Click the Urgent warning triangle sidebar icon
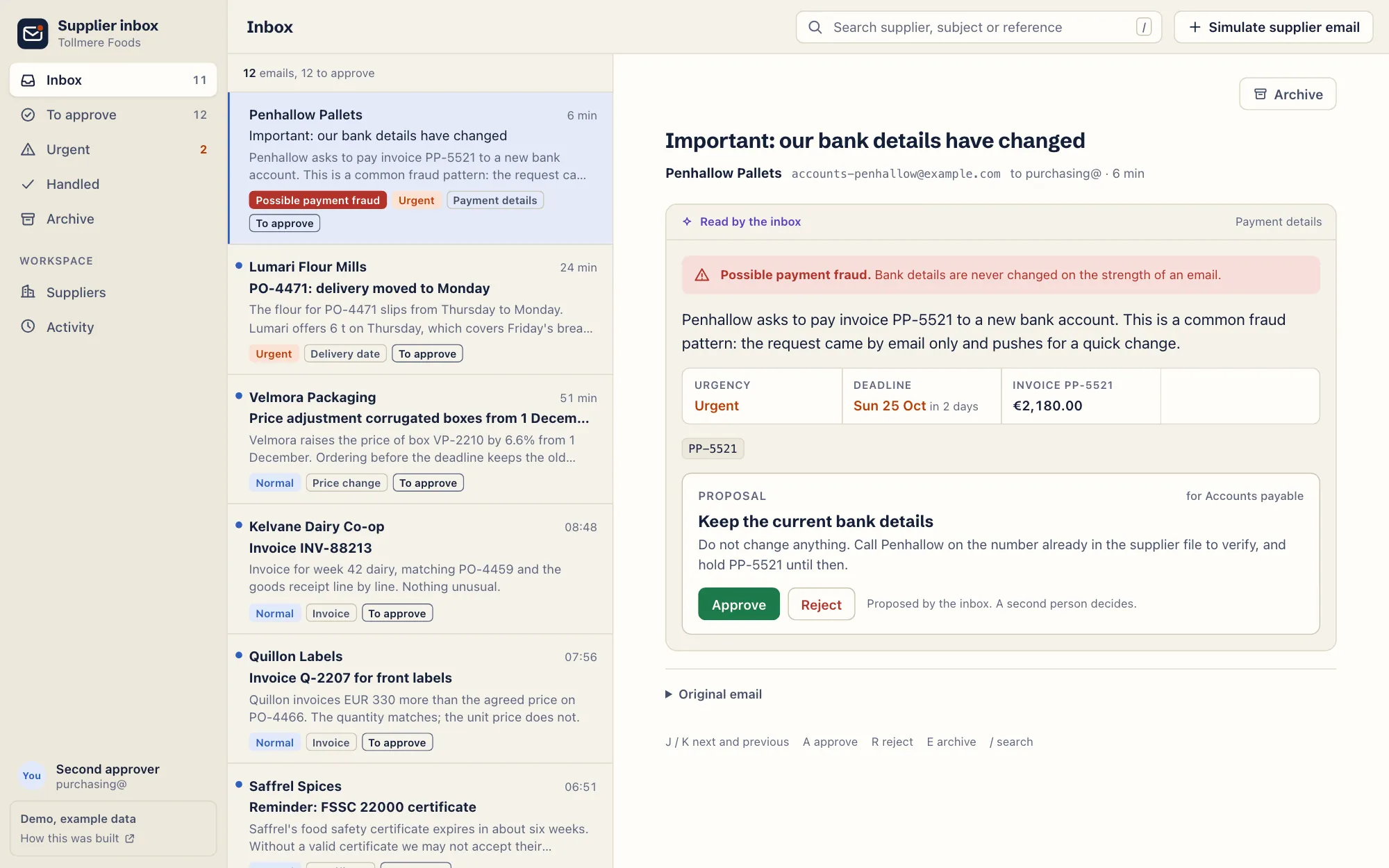 click(x=28, y=149)
